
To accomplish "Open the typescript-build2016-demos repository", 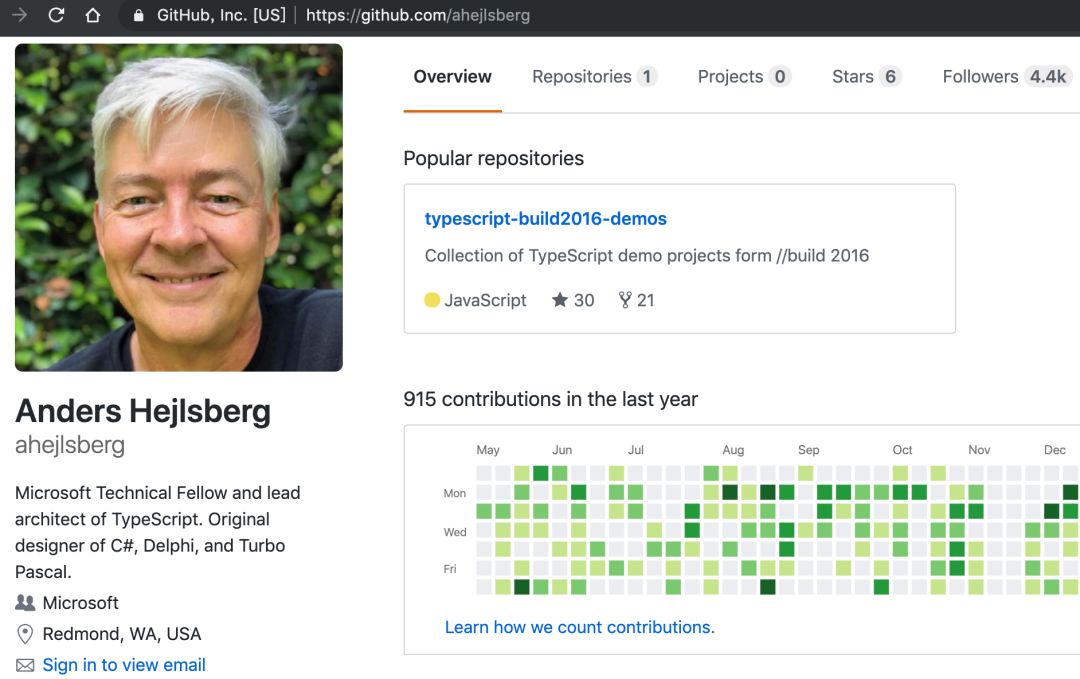I will point(546,218).
